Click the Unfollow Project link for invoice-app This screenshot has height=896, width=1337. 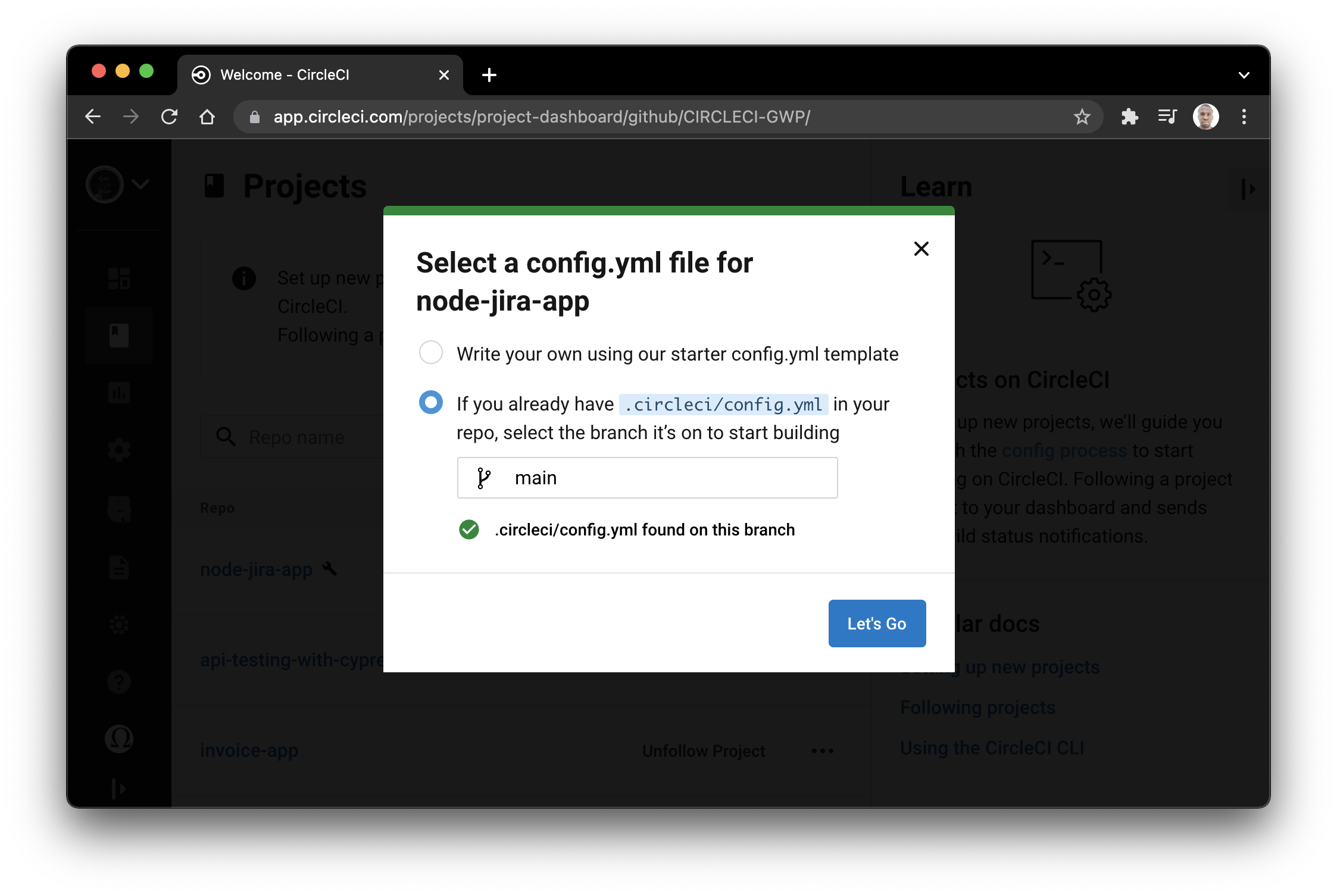(x=704, y=751)
